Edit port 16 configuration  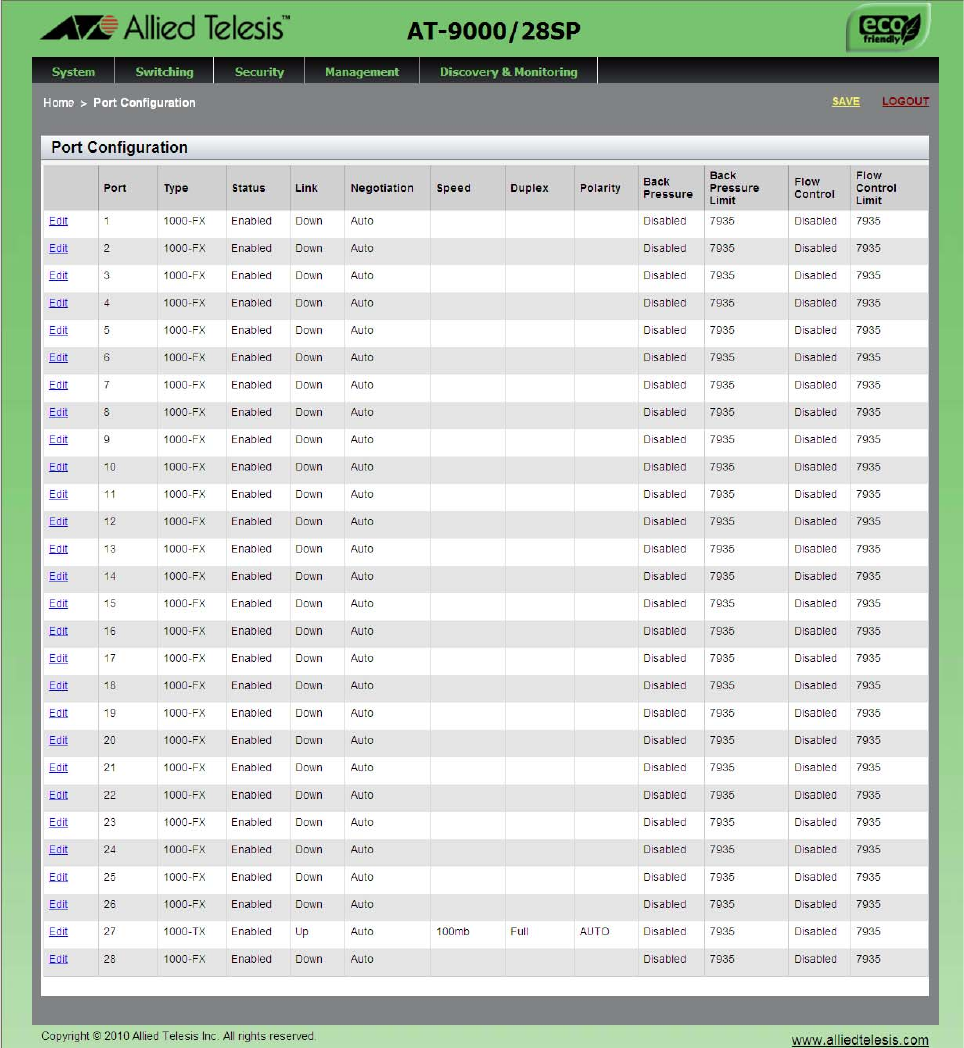point(58,631)
